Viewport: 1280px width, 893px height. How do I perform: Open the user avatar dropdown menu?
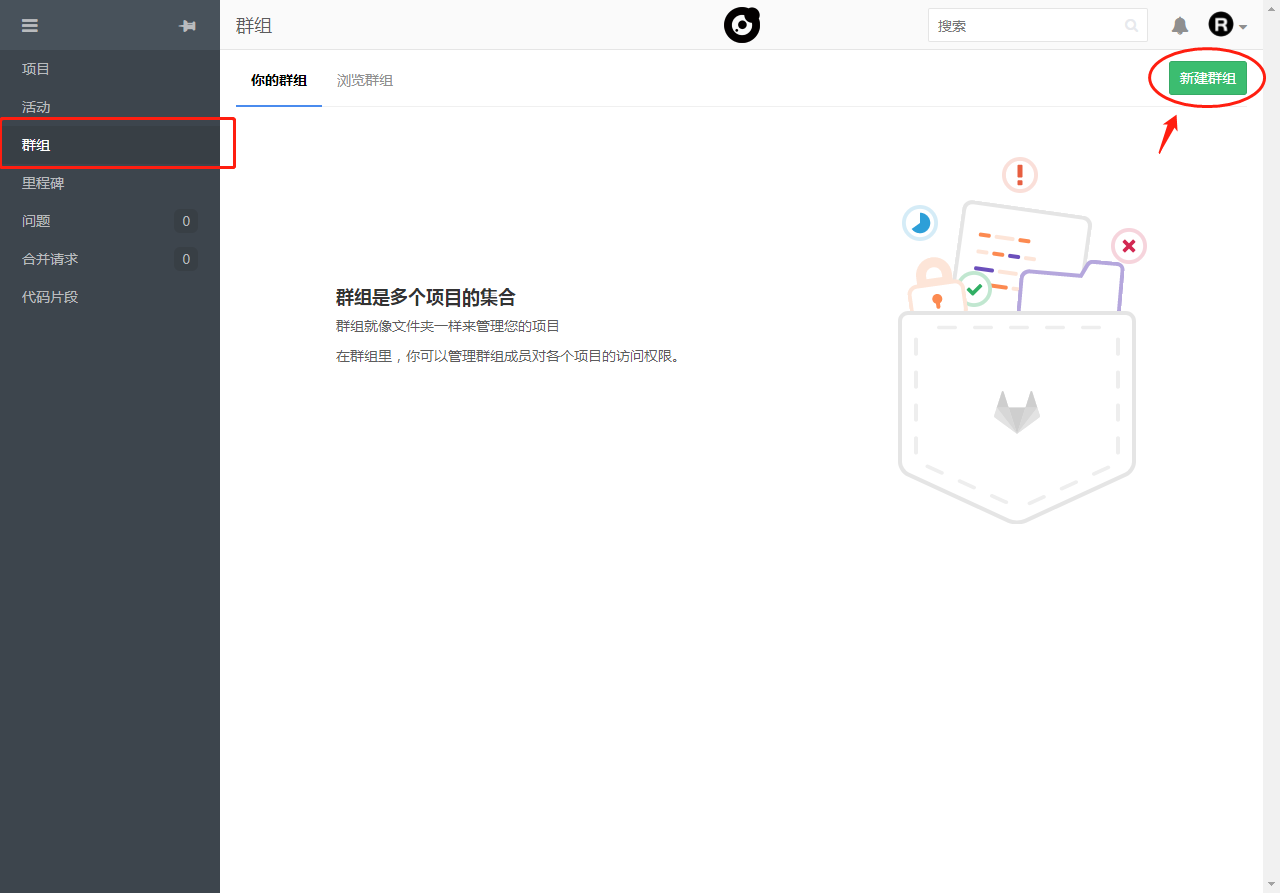coord(1227,25)
